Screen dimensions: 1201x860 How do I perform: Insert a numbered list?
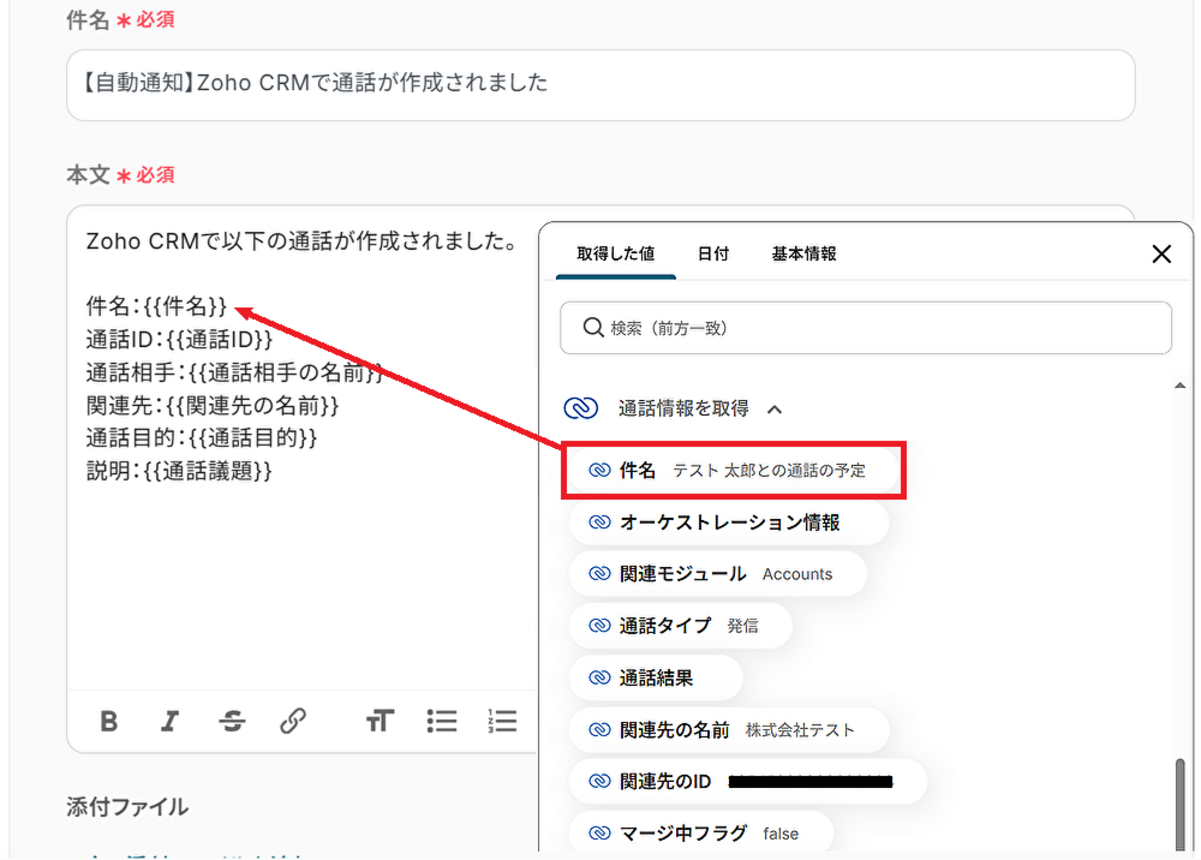pos(502,721)
